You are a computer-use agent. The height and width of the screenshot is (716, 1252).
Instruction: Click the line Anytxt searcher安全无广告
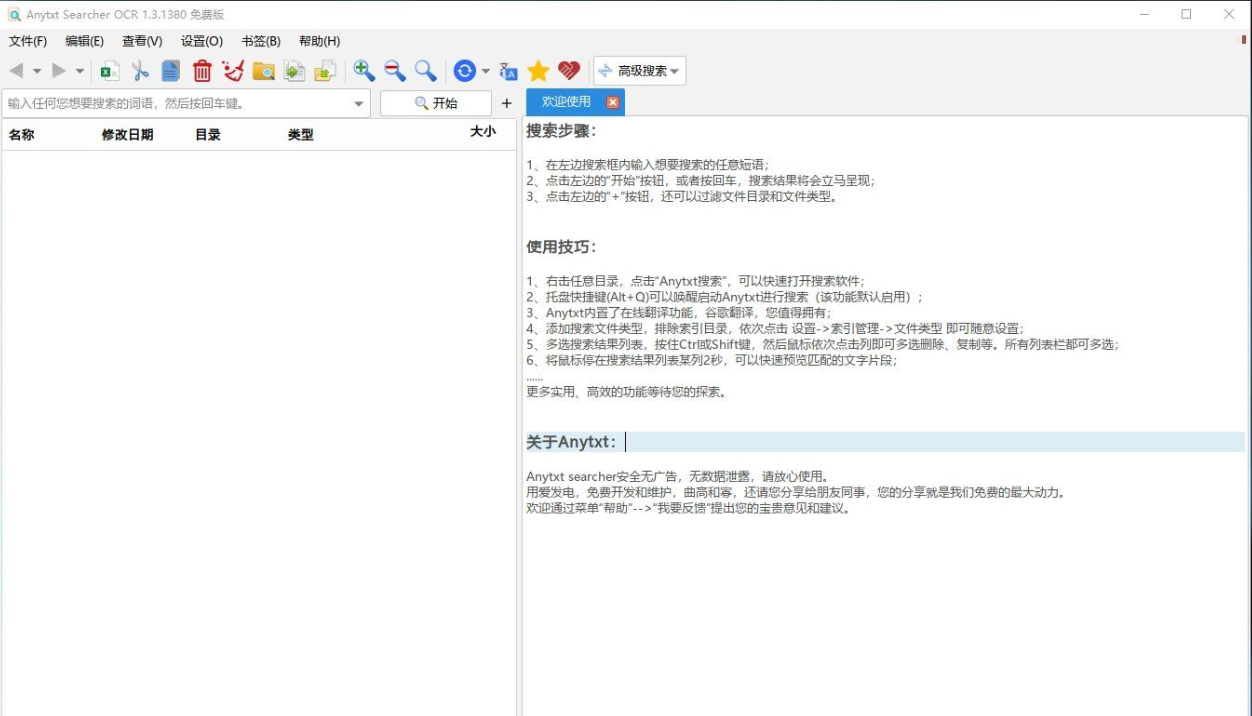[x=678, y=476]
